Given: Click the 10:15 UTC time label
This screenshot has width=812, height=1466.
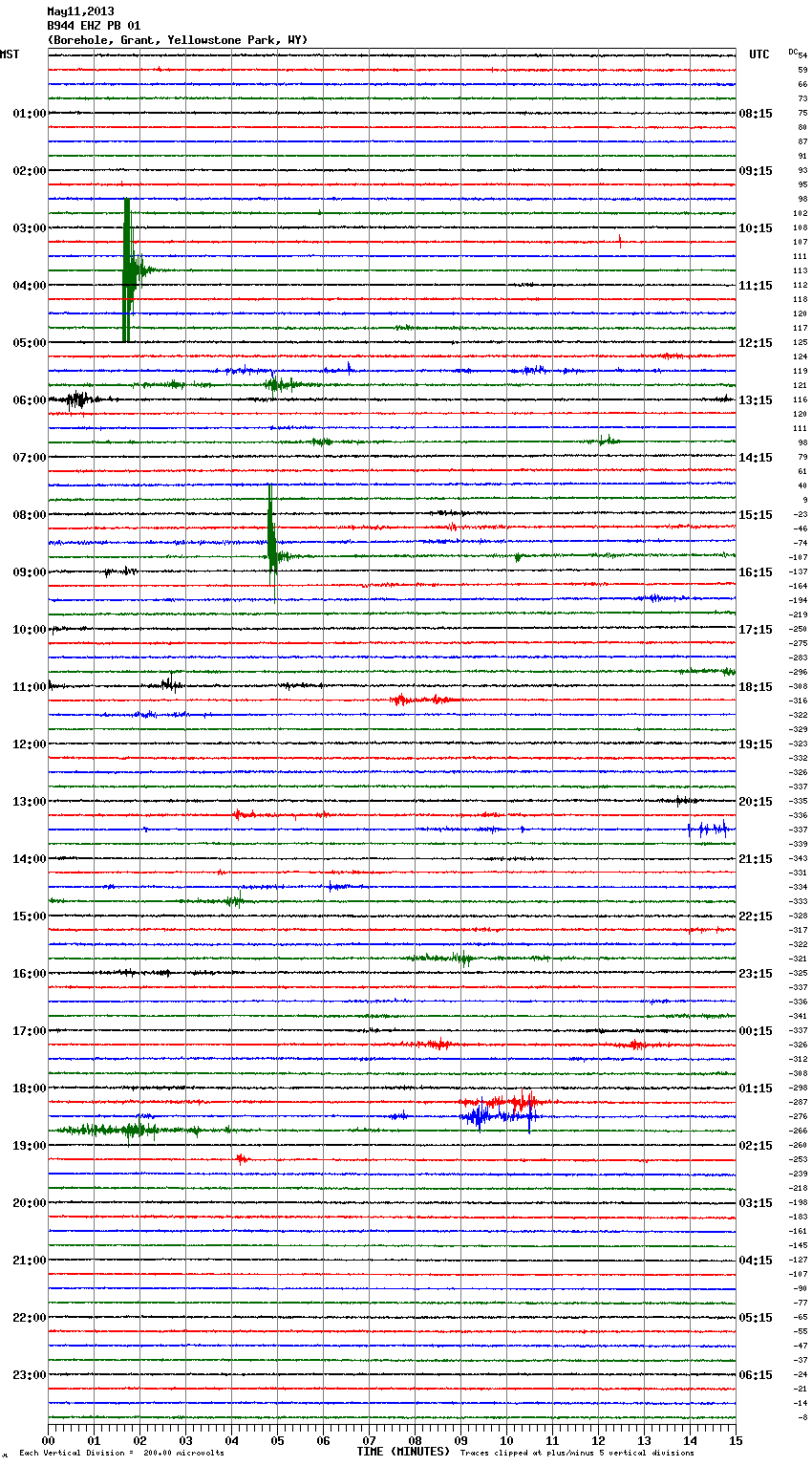Looking at the screenshot, I should tap(756, 228).
